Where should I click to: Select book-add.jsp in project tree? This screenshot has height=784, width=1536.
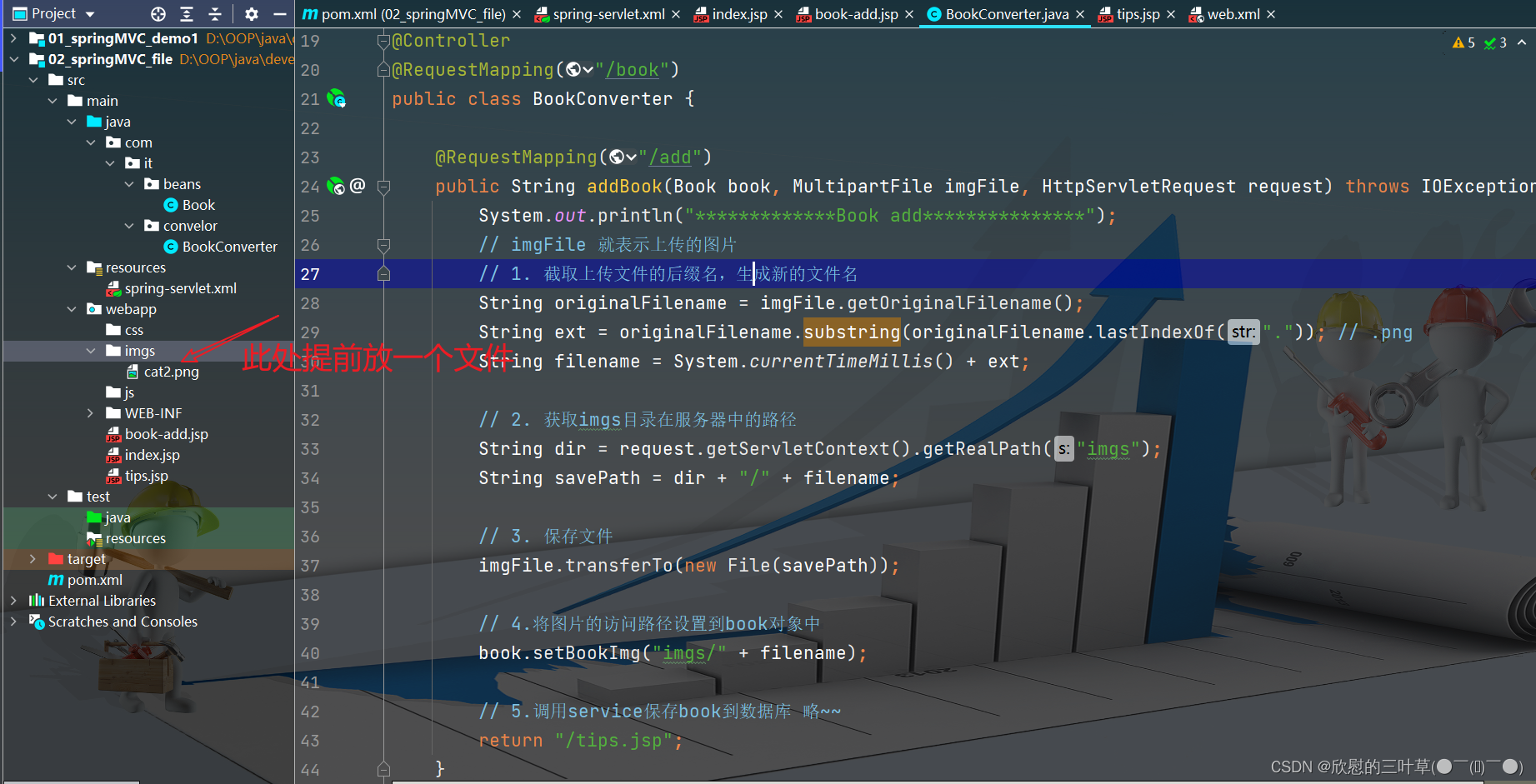158,434
